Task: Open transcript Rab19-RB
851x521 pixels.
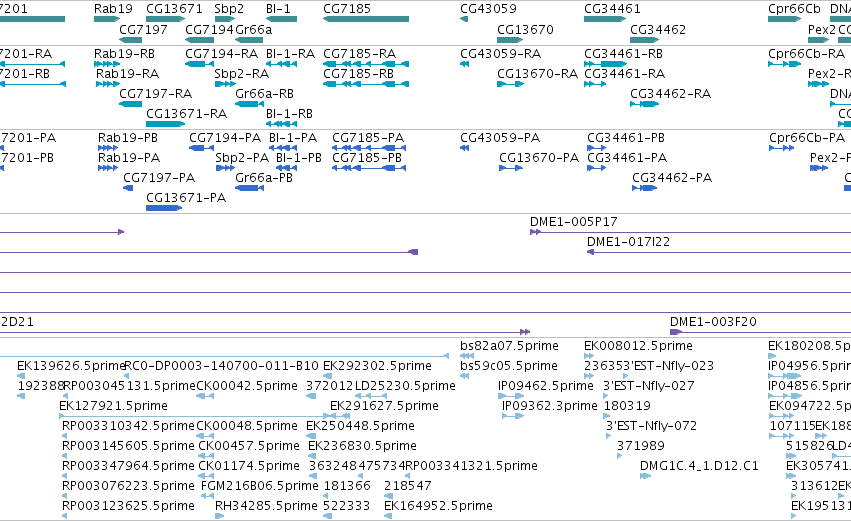Action: tap(124, 54)
